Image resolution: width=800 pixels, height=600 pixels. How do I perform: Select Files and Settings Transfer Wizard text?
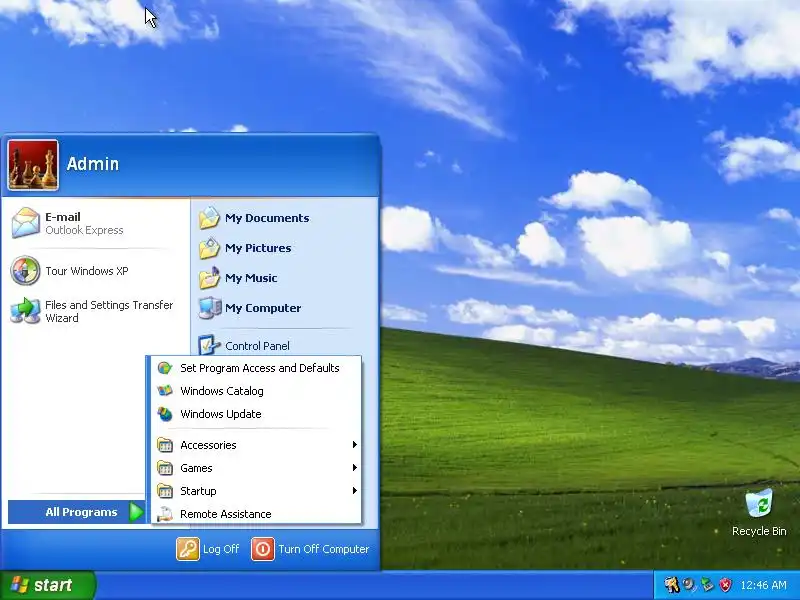point(109,311)
